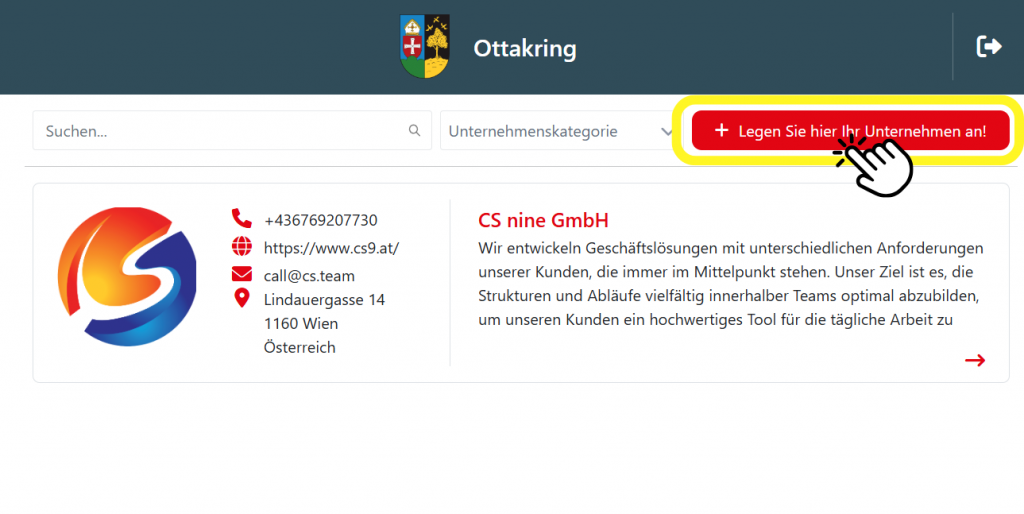Click the Ottakring coat of arms logo

[x=424, y=47]
